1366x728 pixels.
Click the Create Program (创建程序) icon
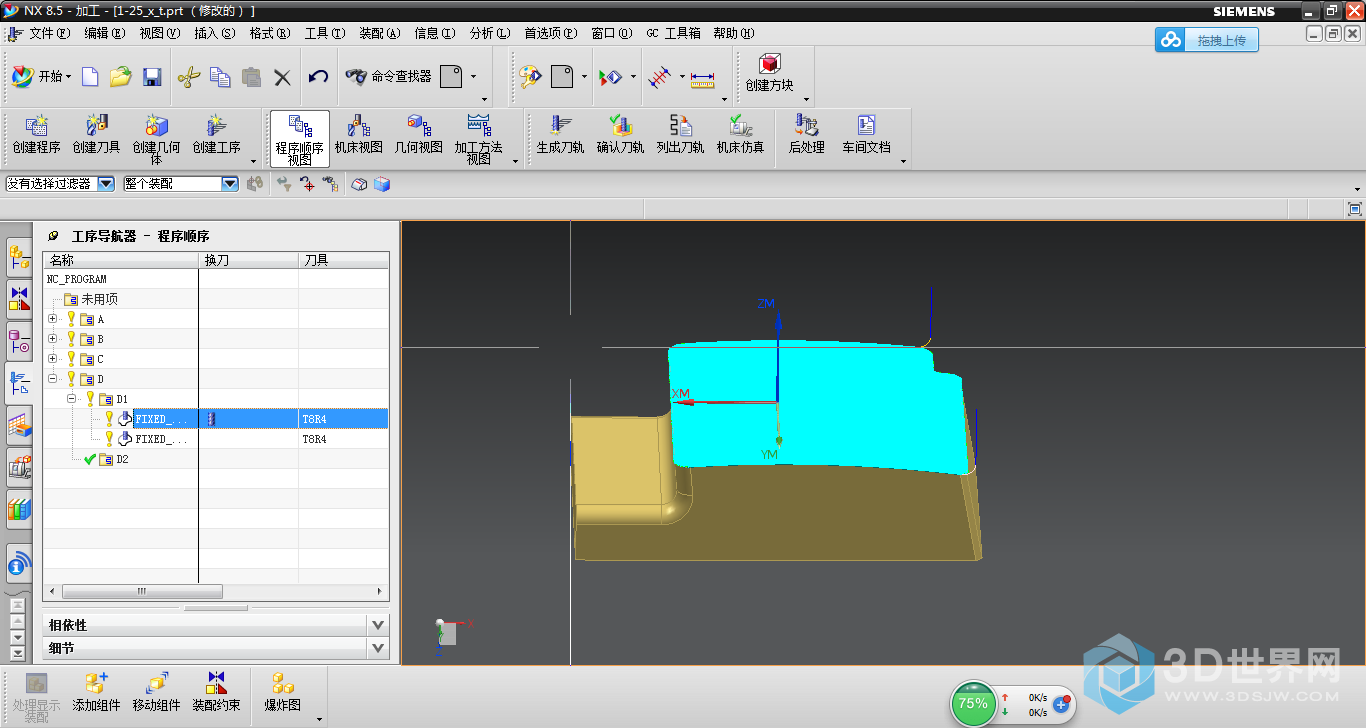click(36, 136)
